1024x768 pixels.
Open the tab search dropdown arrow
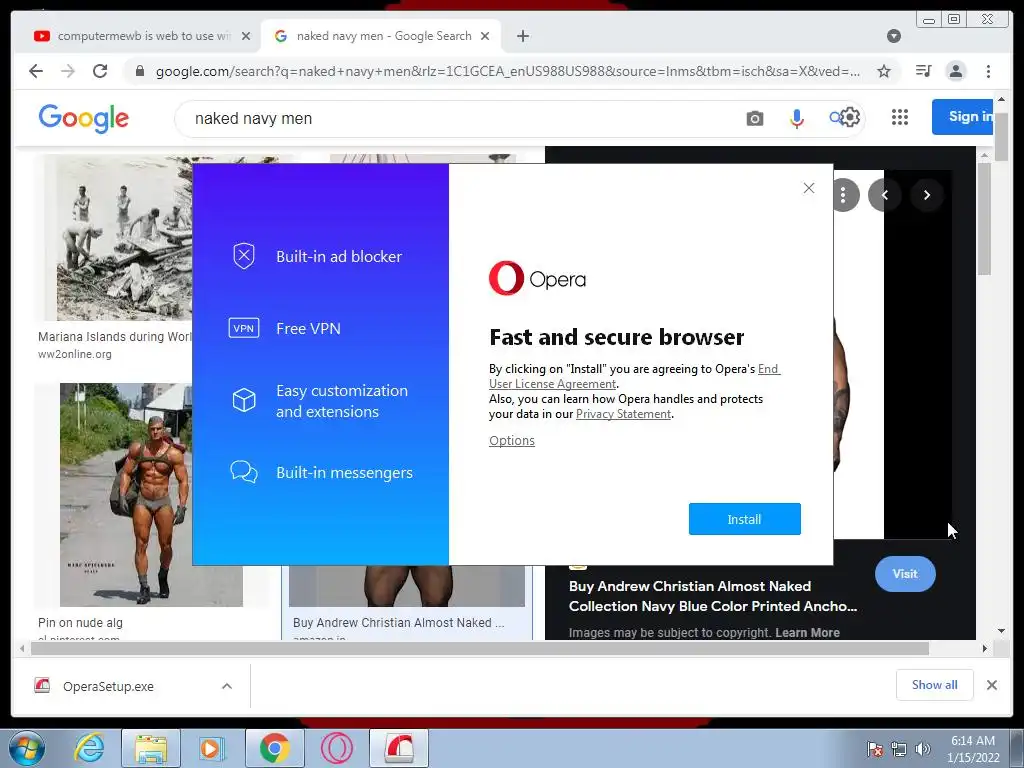(894, 36)
